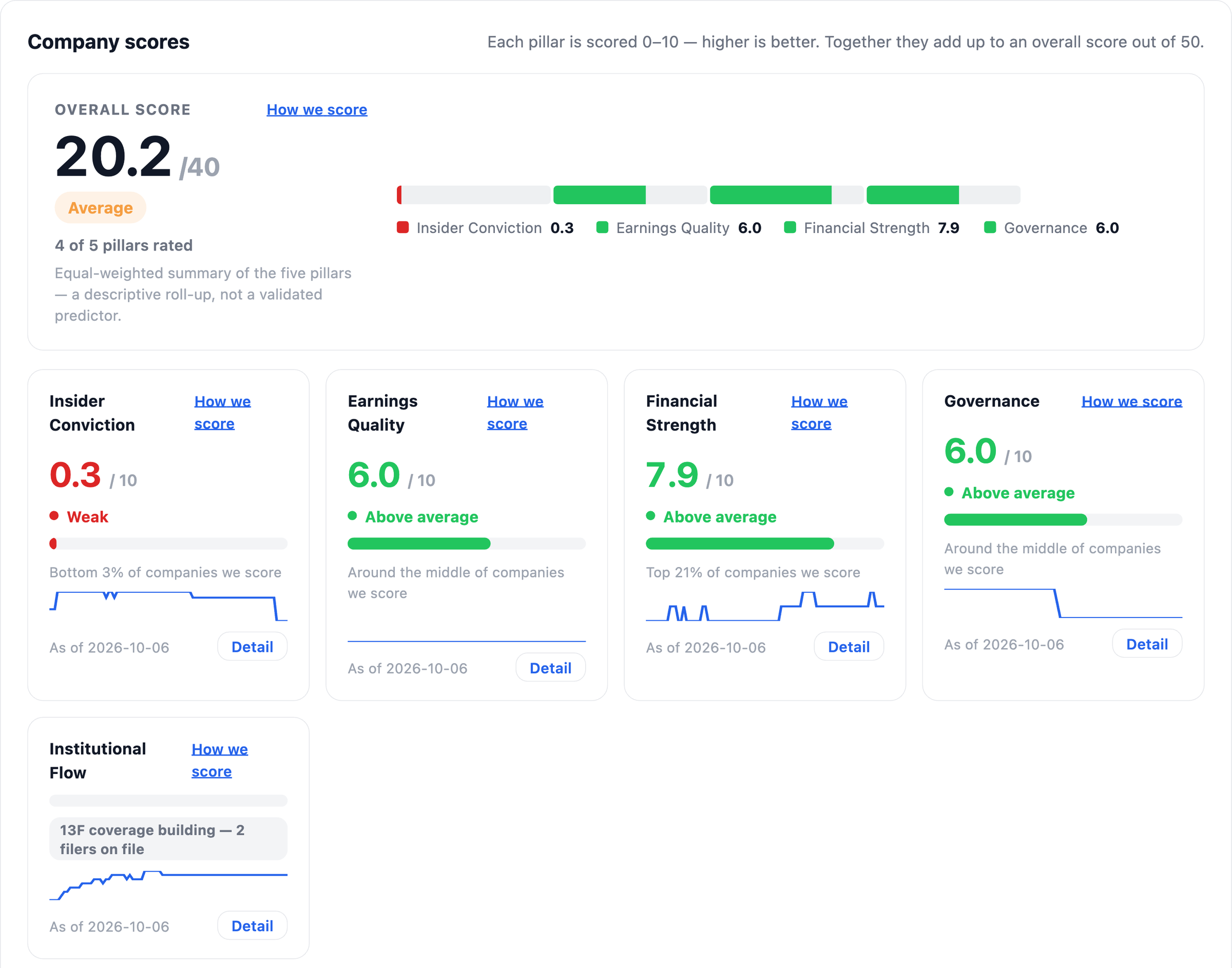Image resolution: width=1232 pixels, height=968 pixels.
Task: Click the Financial Strength card progress bar
Action: pyautogui.click(x=764, y=544)
